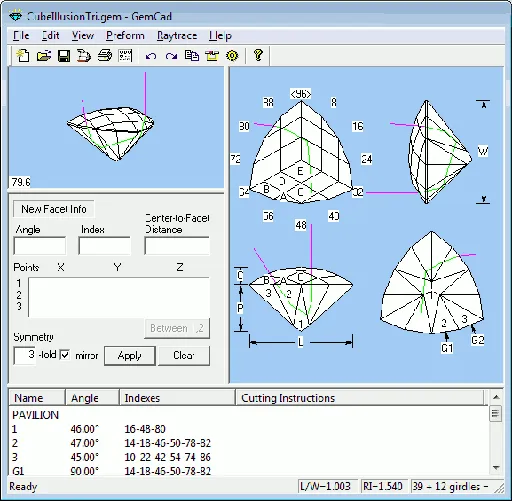This screenshot has height=501, width=512.
Task: Open a gem file with folder icon
Action: pyautogui.click(x=44, y=55)
